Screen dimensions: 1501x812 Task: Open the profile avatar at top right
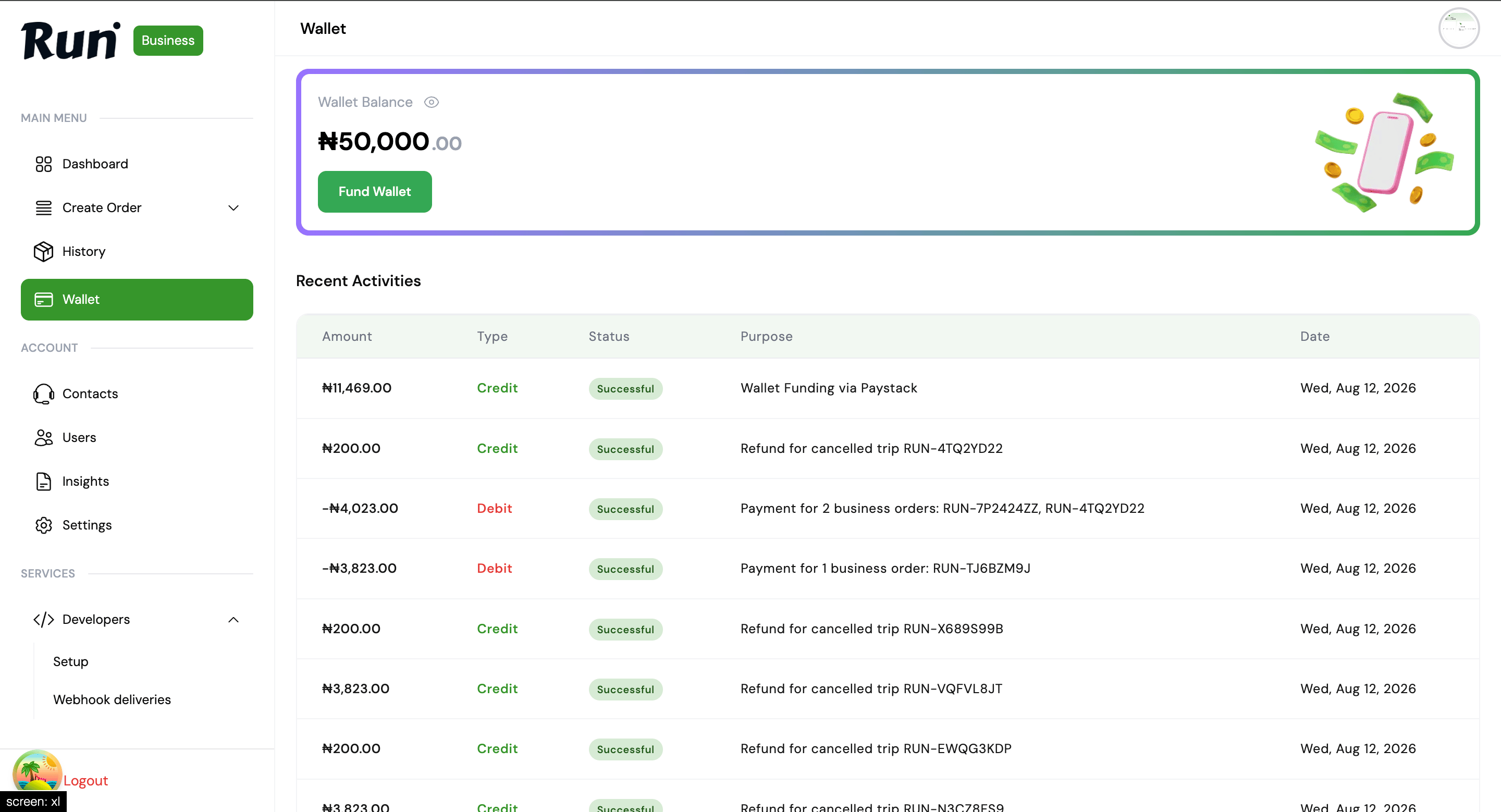click(x=1458, y=28)
